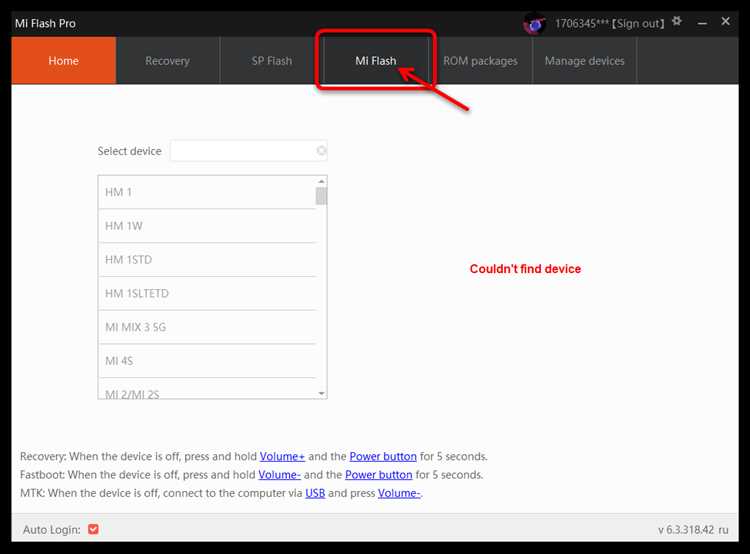Image resolution: width=750 pixels, height=554 pixels.
Task: Open settings via the gear icon
Action: point(677,21)
